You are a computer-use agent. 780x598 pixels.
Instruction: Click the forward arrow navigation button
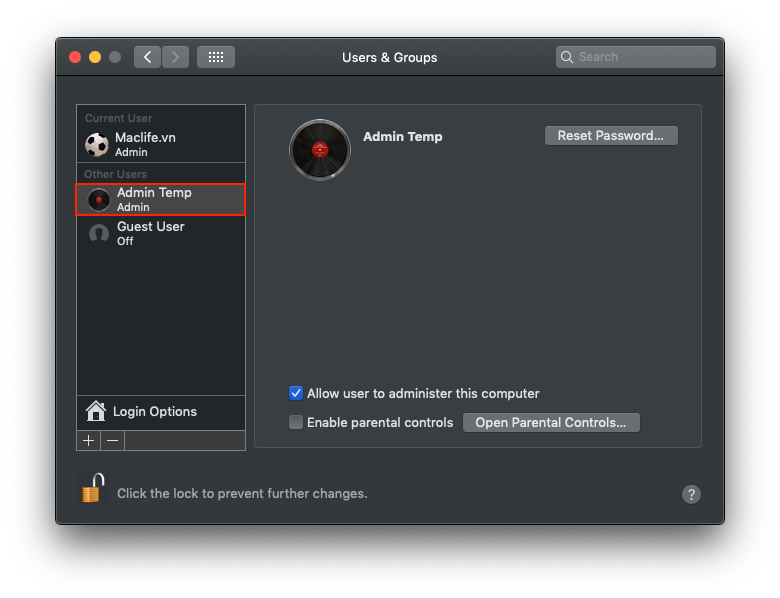point(175,57)
